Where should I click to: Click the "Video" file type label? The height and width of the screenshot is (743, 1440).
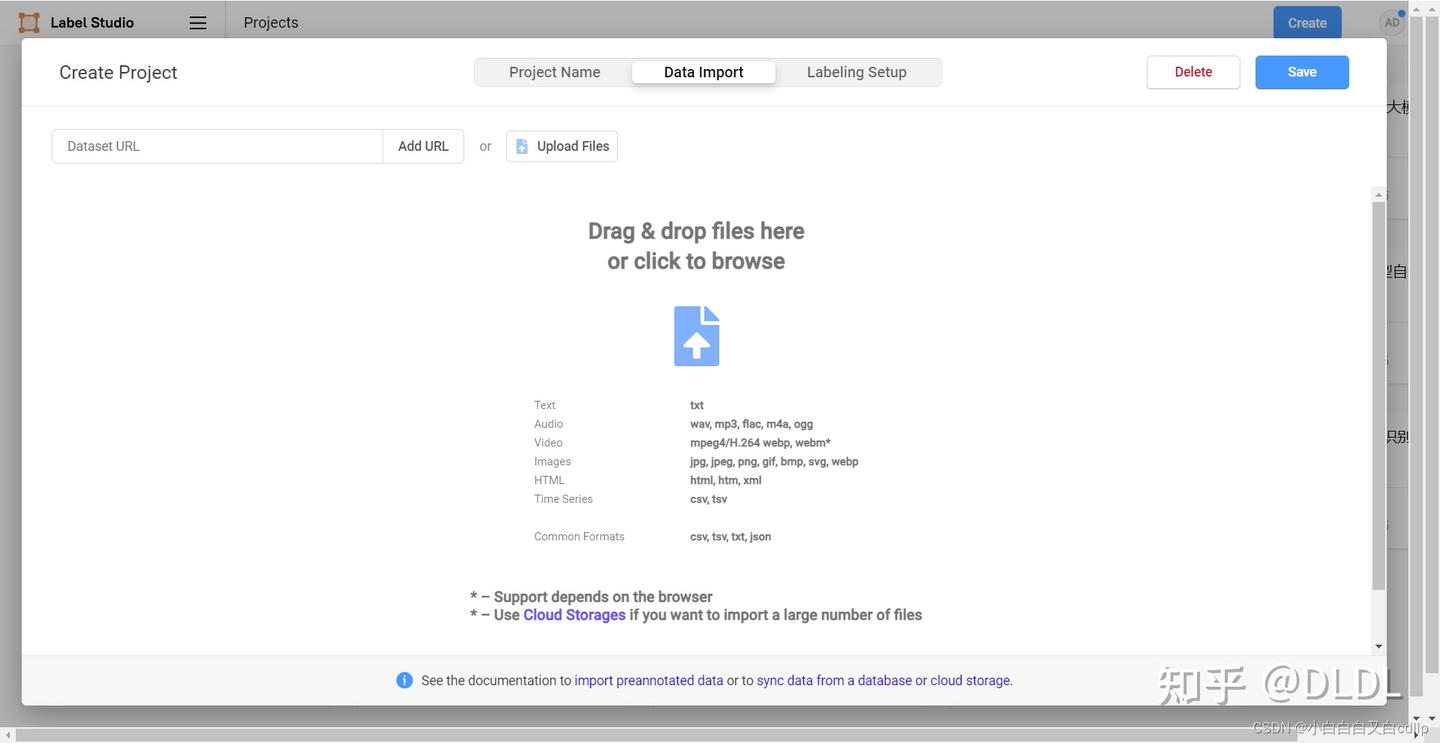pyautogui.click(x=548, y=443)
